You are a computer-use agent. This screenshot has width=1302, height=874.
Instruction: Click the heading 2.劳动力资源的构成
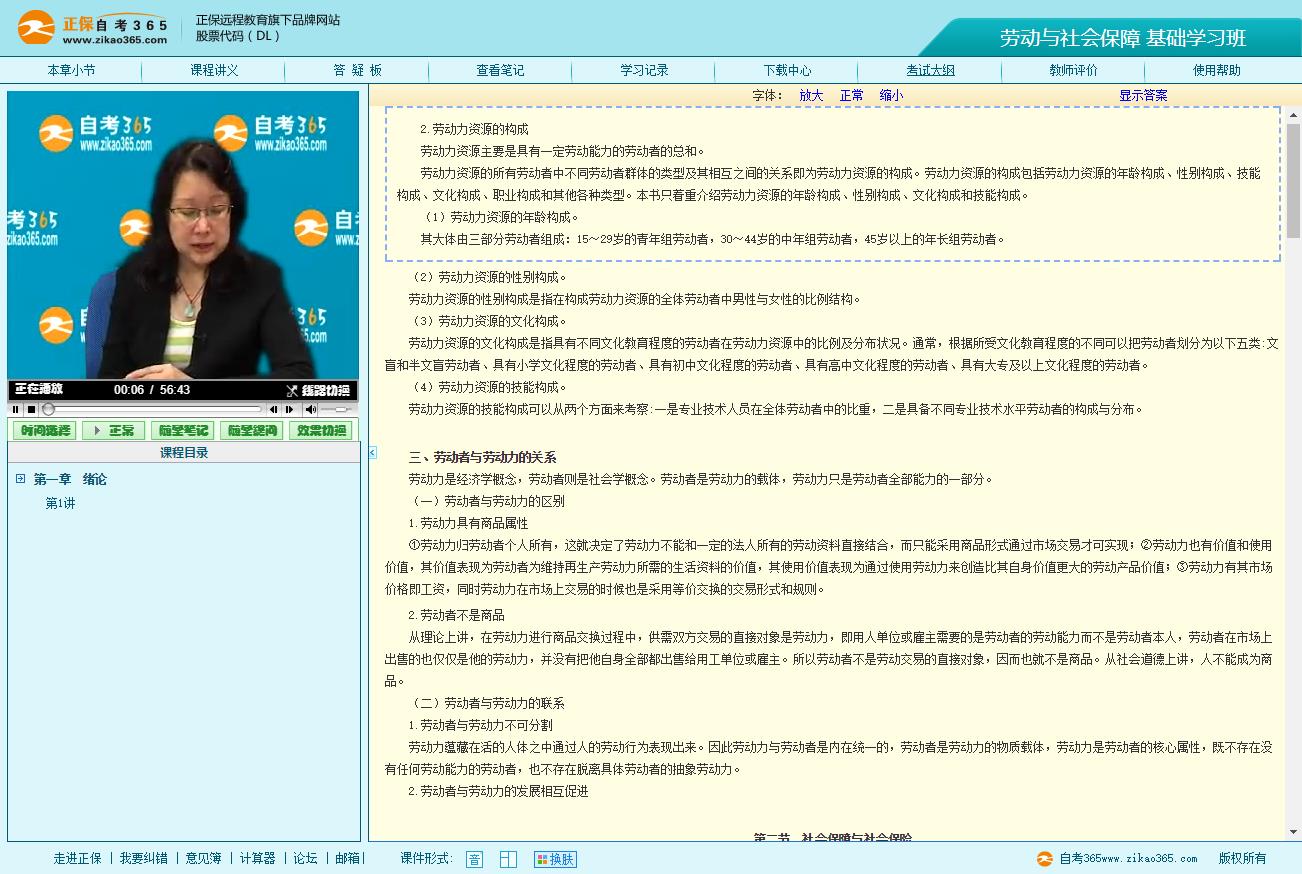point(474,129)
